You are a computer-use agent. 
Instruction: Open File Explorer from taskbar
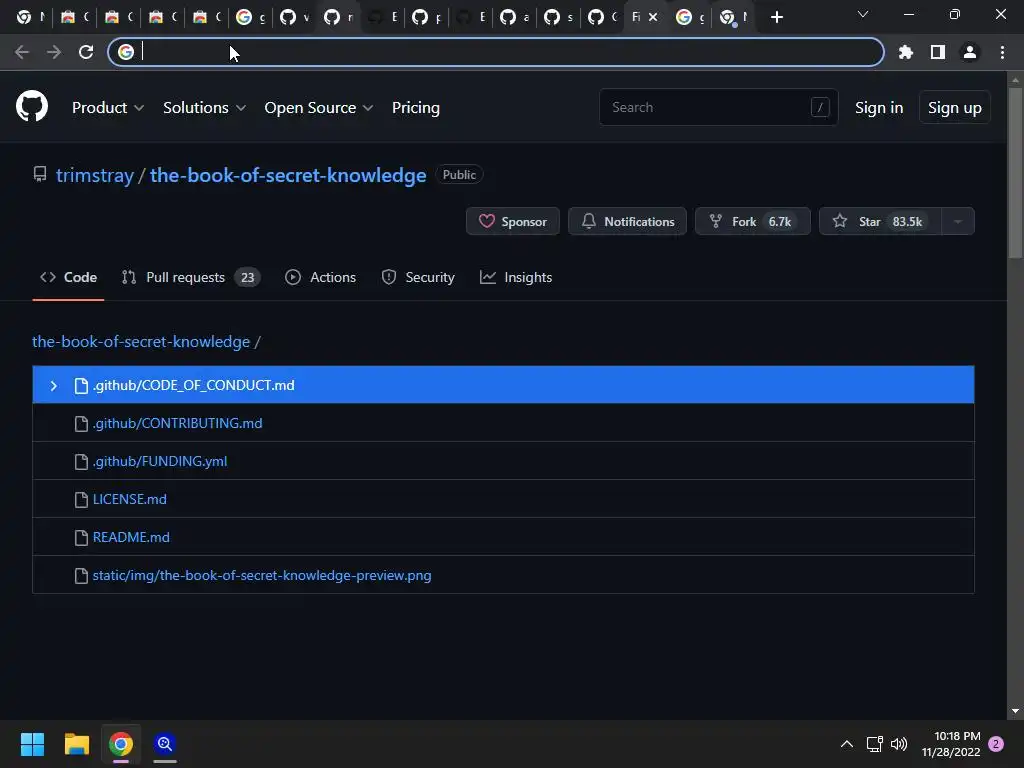tap(76, 744)
